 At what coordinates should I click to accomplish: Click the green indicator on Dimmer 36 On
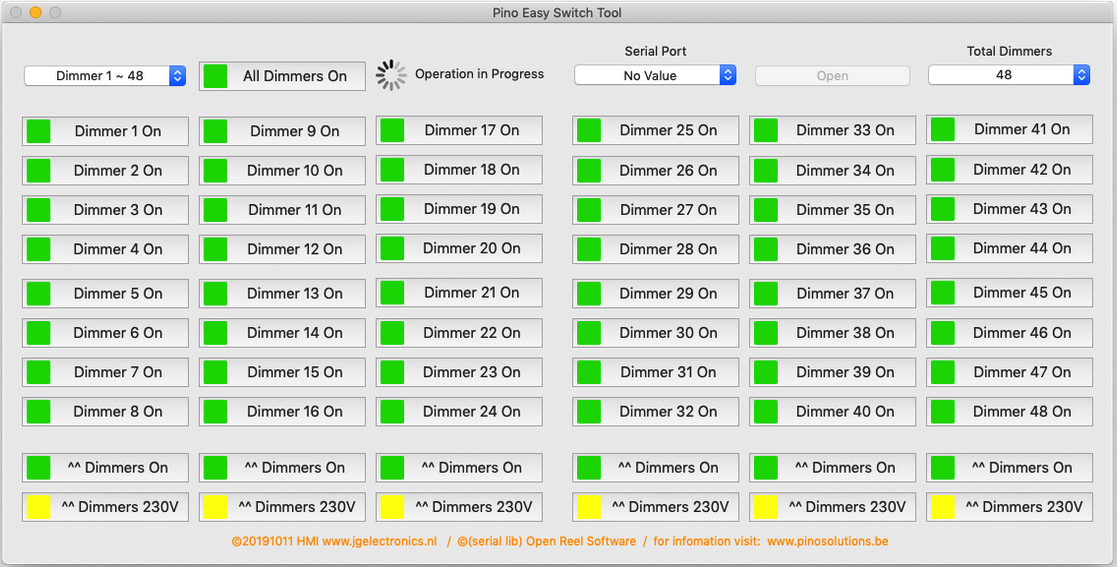click(x=766, y=249)
